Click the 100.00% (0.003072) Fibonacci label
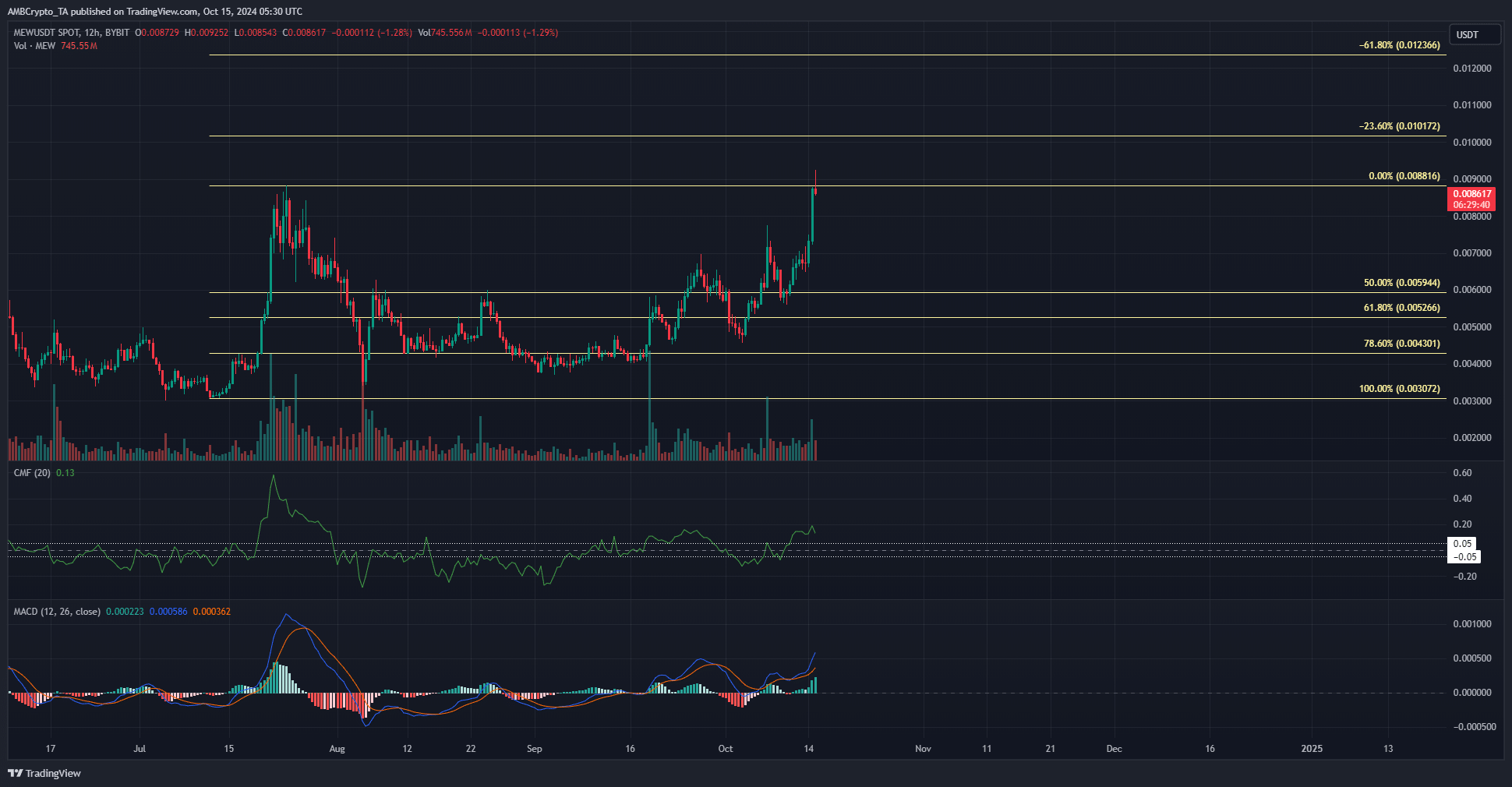The image size is (1512, 787). pos(1400,389)
